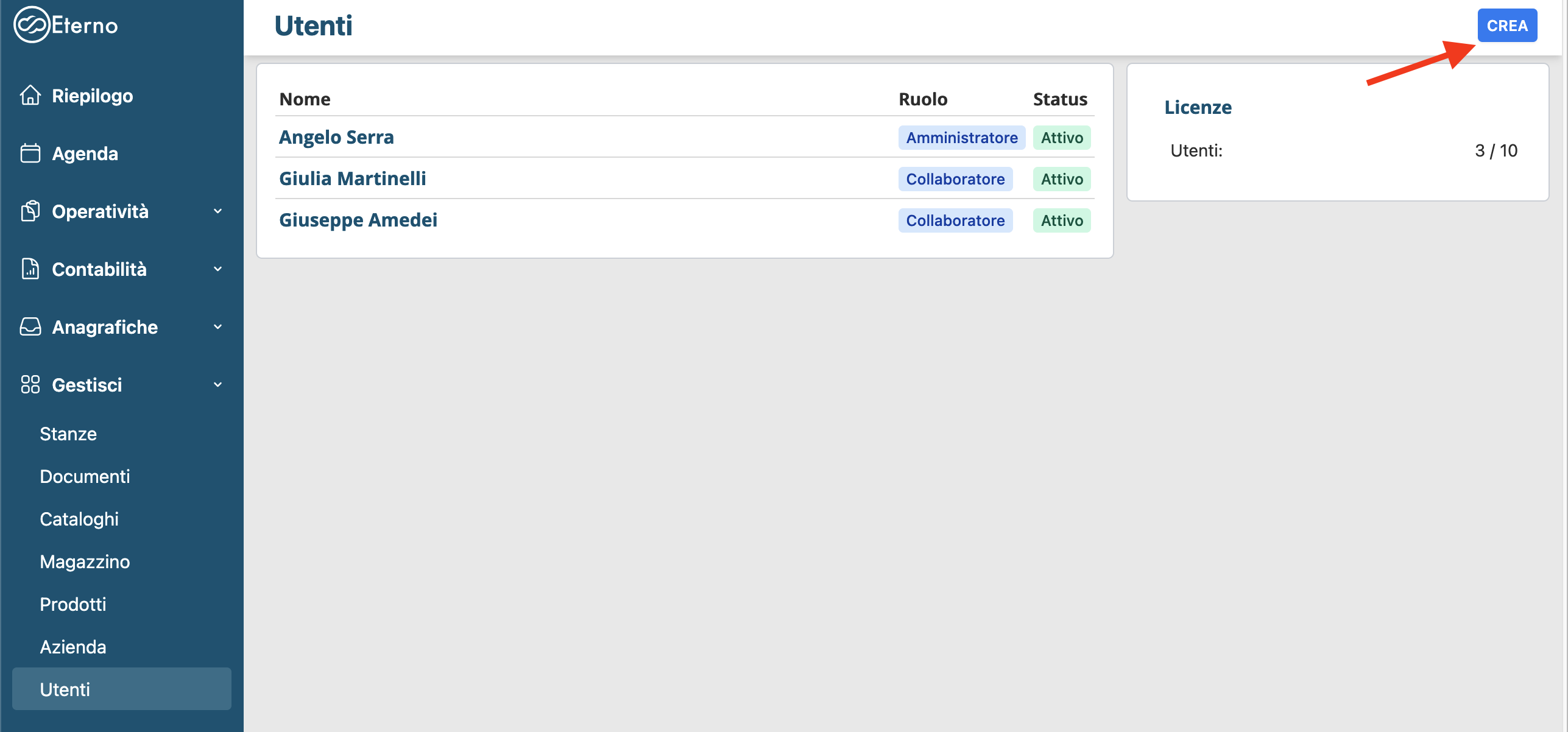
Task: Go to Cataloghi section
Action: pos(79,519)
